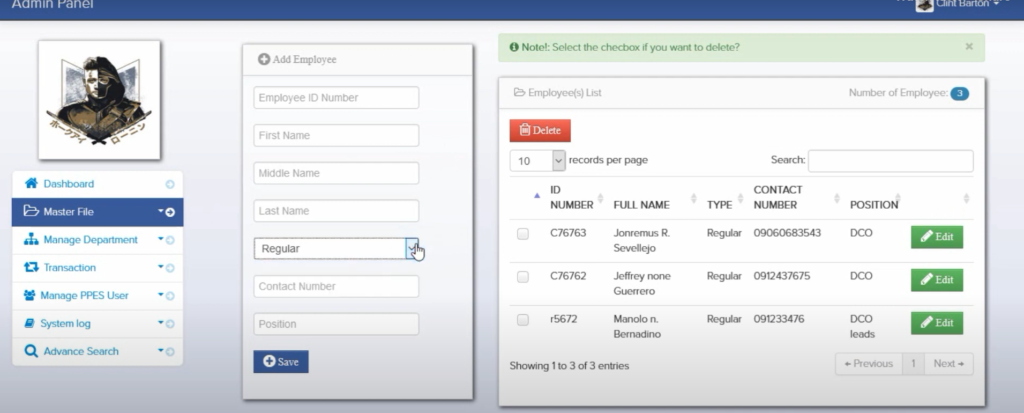
Task: Click the Manage Department sitemap icon
Action: click(x=31, y=240)
